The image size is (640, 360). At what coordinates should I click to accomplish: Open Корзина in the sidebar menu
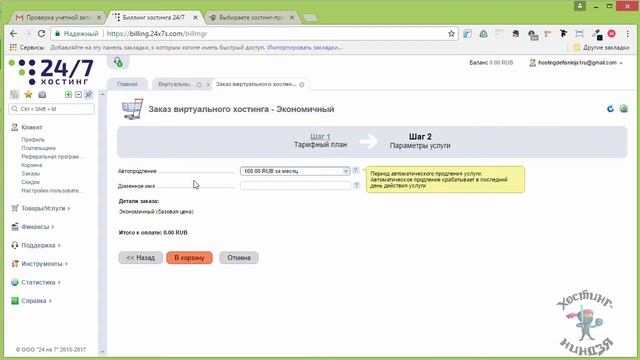click(32, 165)
